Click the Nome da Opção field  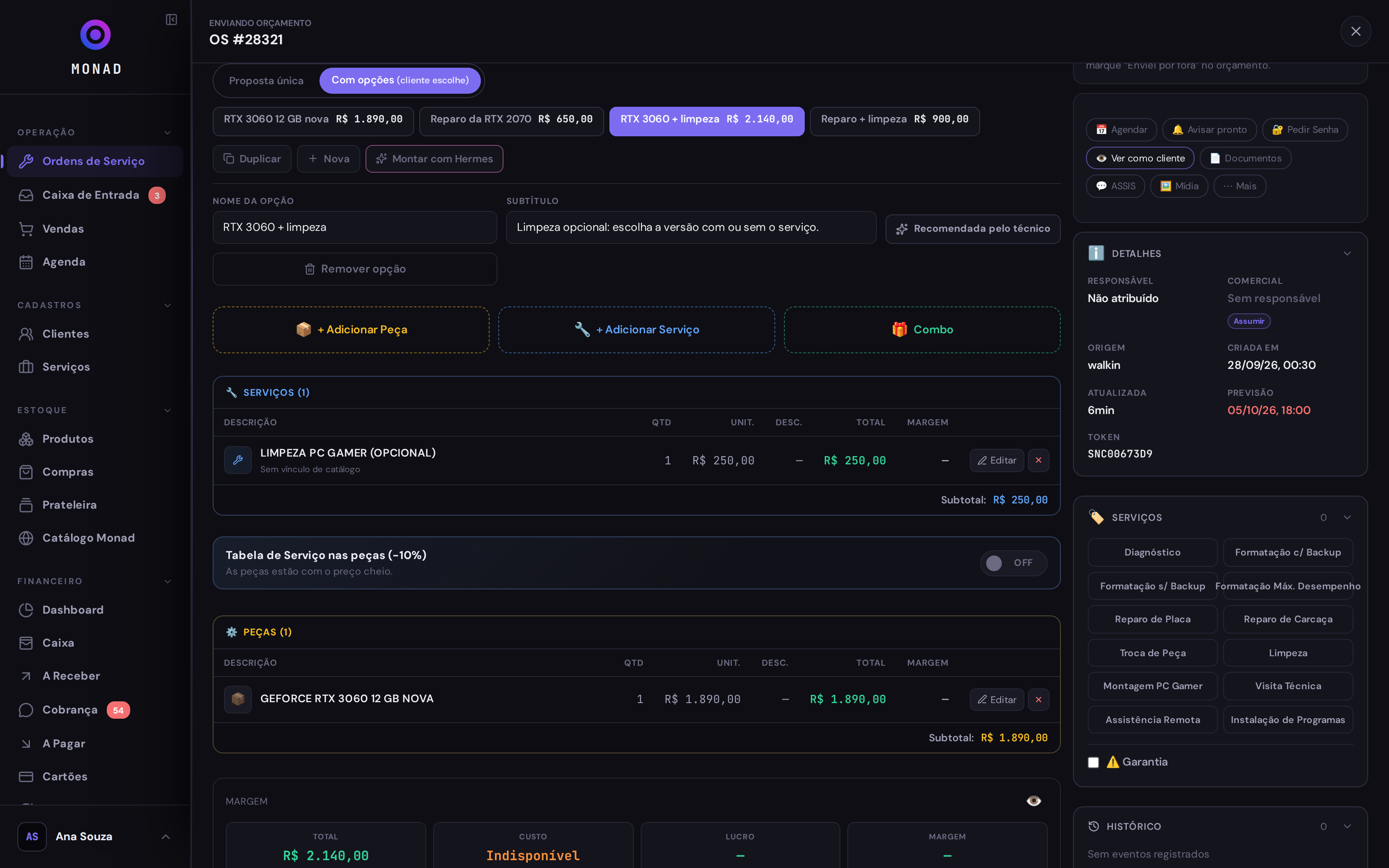355,227
